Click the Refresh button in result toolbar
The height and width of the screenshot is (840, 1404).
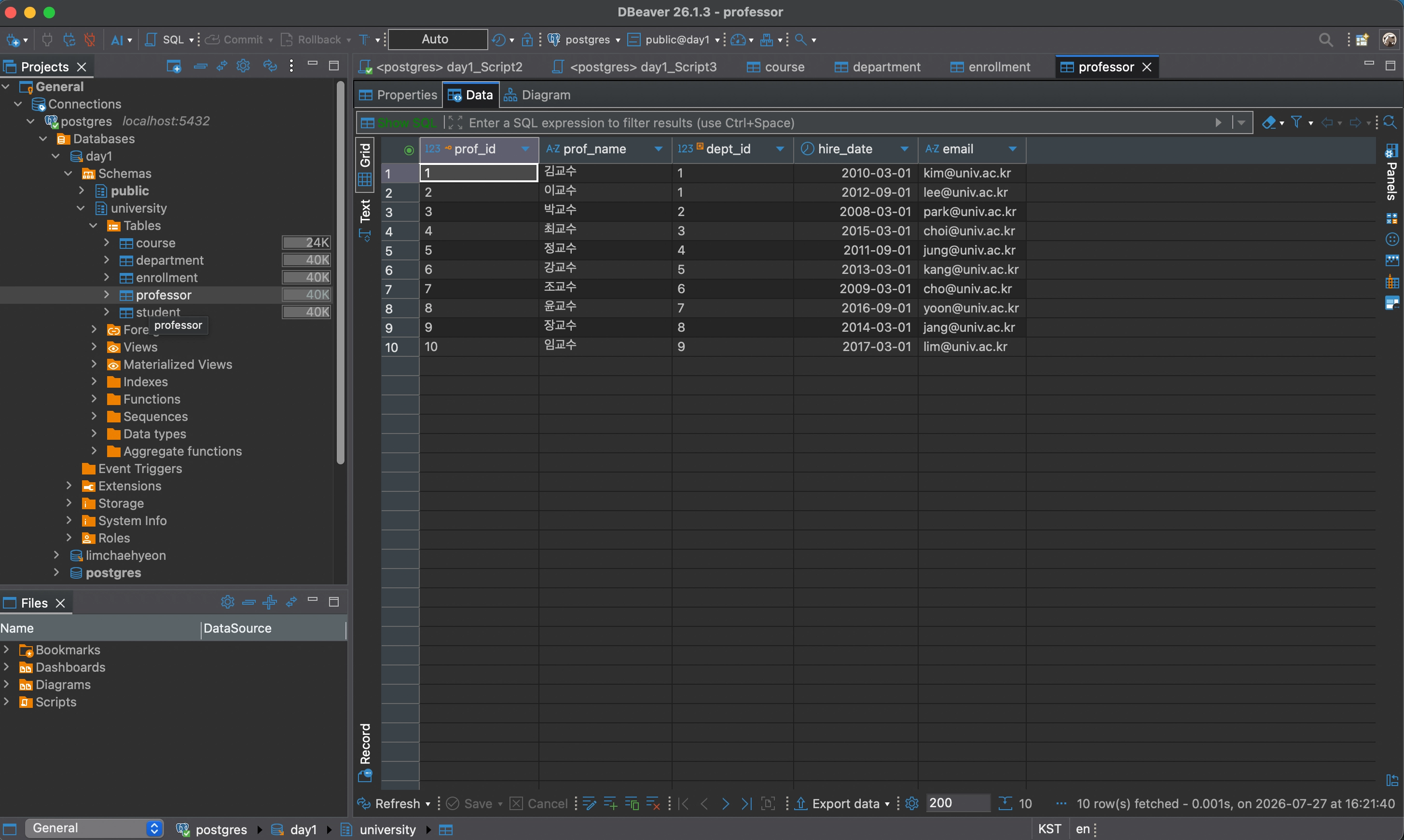390,804
